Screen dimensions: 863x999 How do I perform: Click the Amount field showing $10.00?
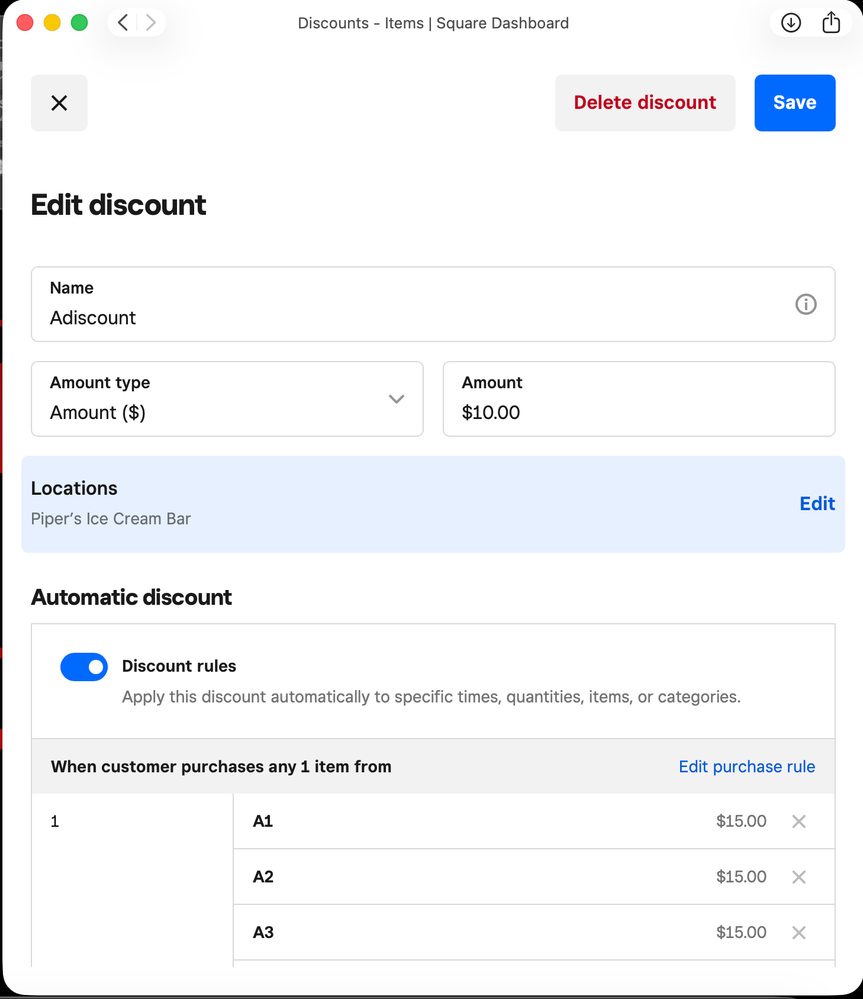click(638, 412)
